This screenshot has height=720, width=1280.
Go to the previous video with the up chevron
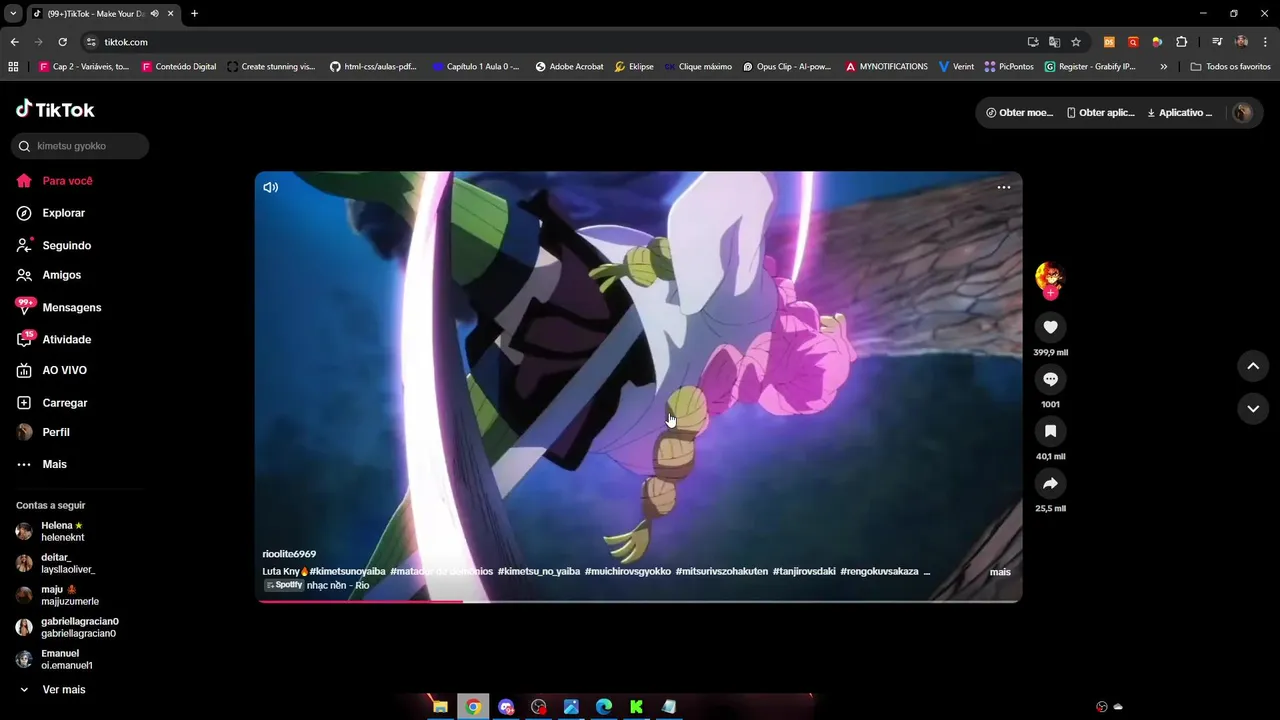(x=1253, y=366)
